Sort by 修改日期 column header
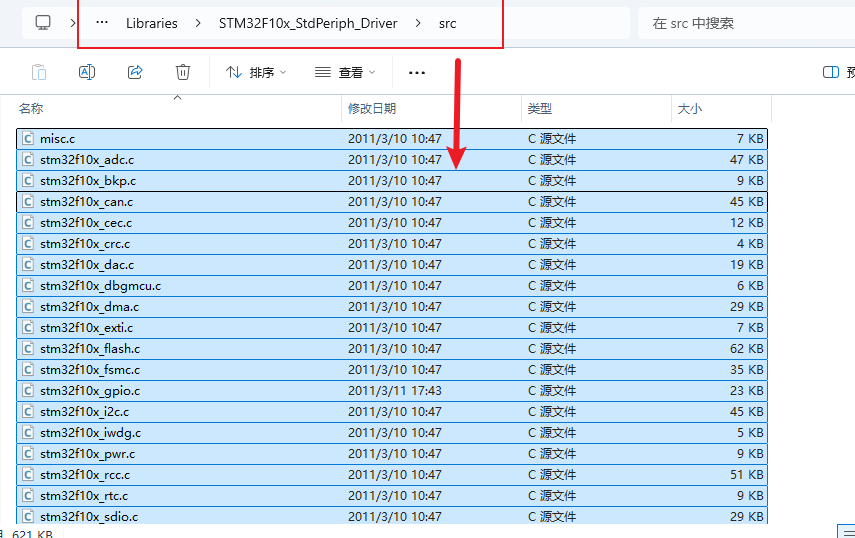 372,108
